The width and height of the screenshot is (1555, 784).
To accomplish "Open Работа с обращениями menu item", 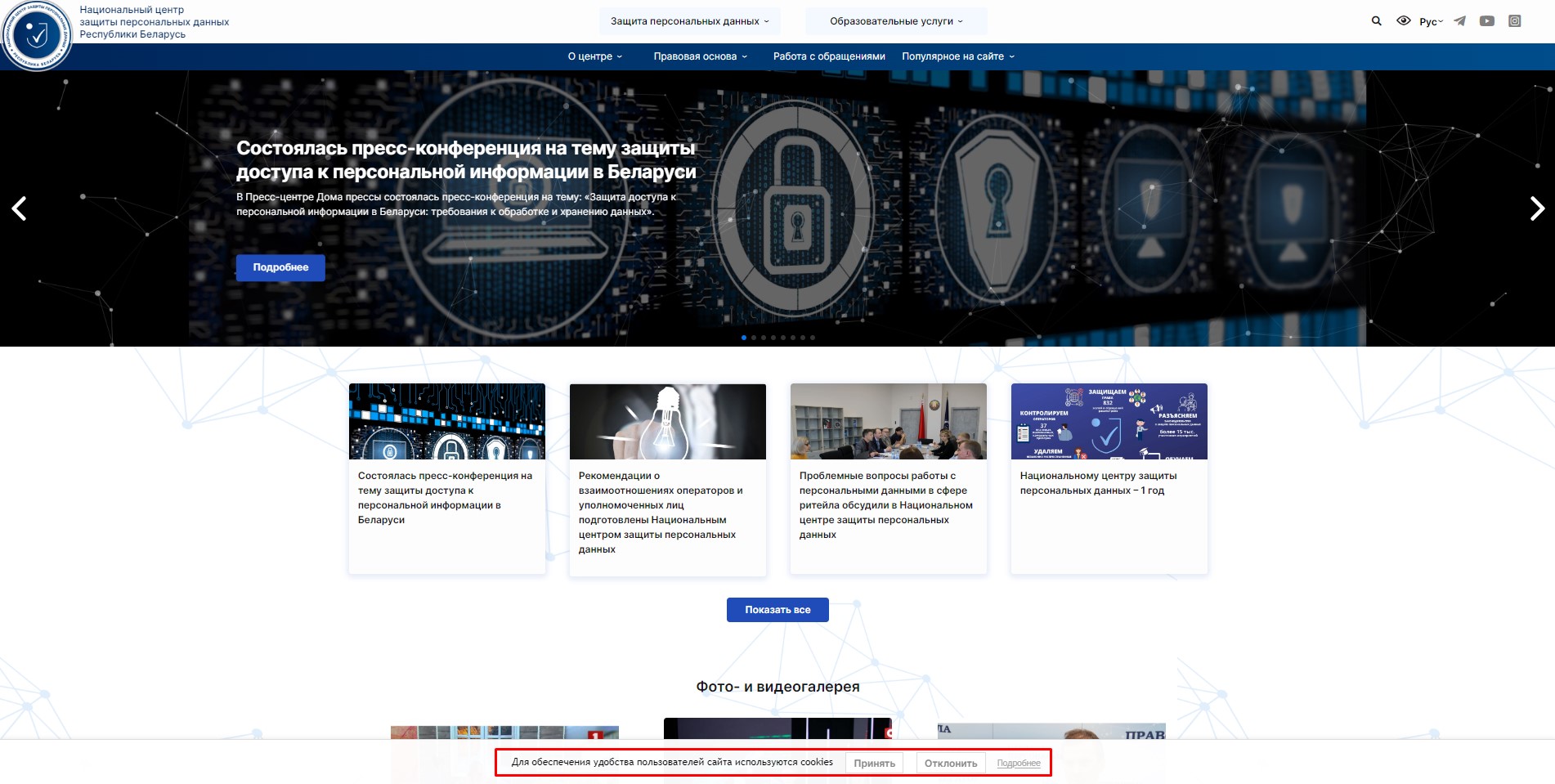I will (x=829, y=56).
